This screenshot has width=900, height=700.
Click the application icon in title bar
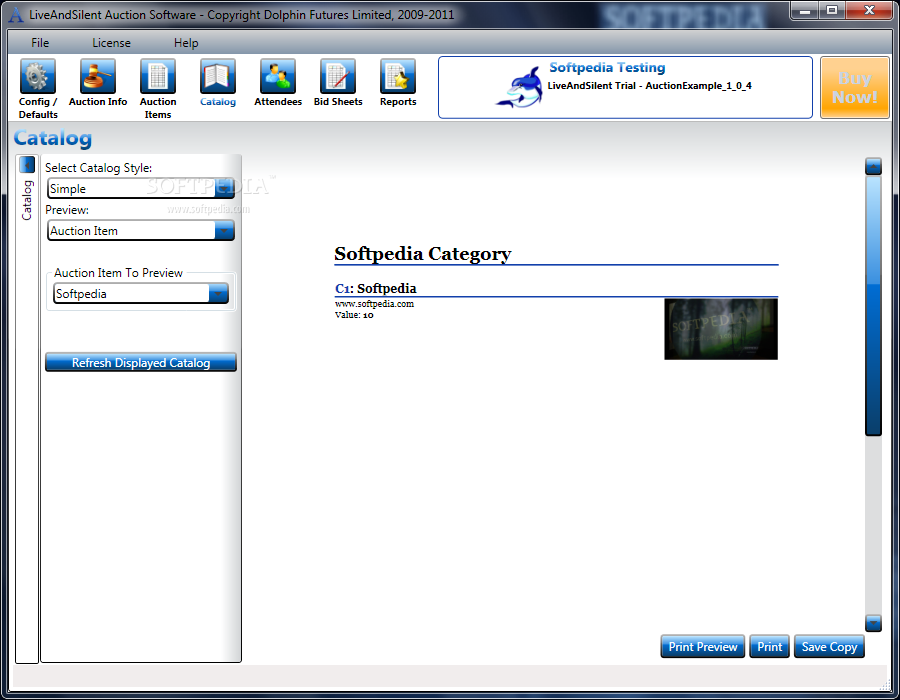coord(17,15)
